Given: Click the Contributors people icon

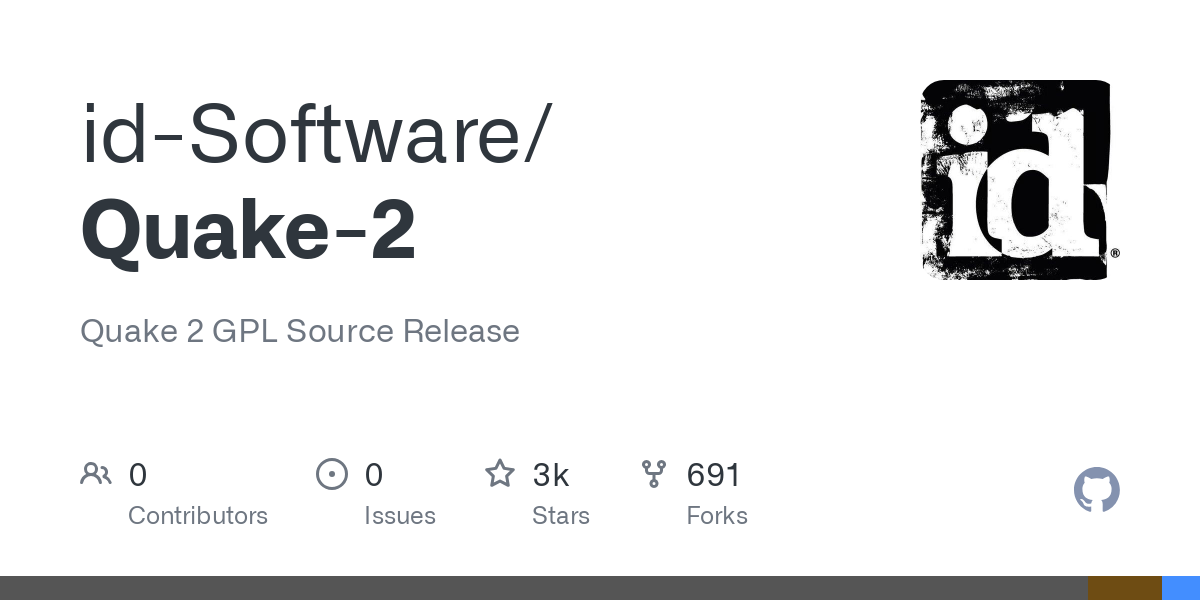Looking at the screenshot, I should pos(96,474).
